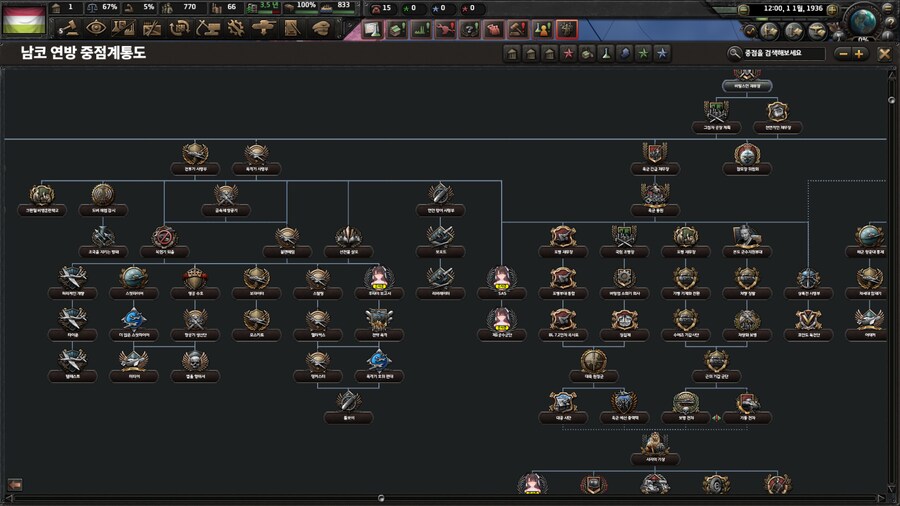
Task: Open the question-mark alert tab
Action: pyautogui.click(x=469, y=29)
